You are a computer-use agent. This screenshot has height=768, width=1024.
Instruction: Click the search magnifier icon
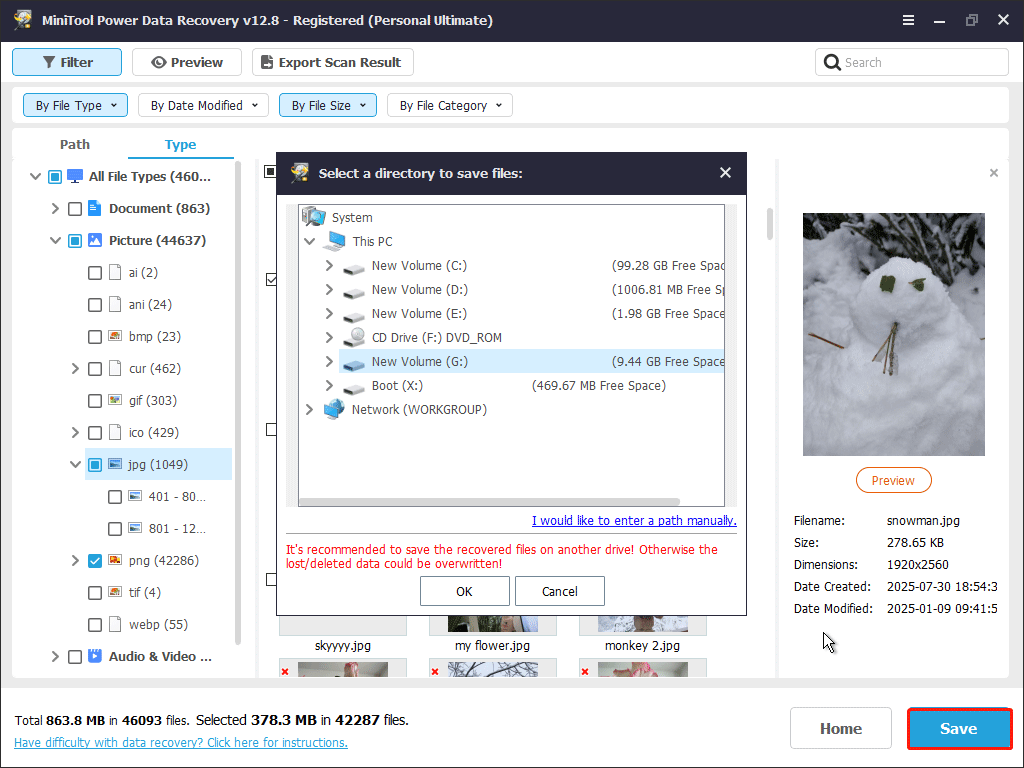(832, 62)
